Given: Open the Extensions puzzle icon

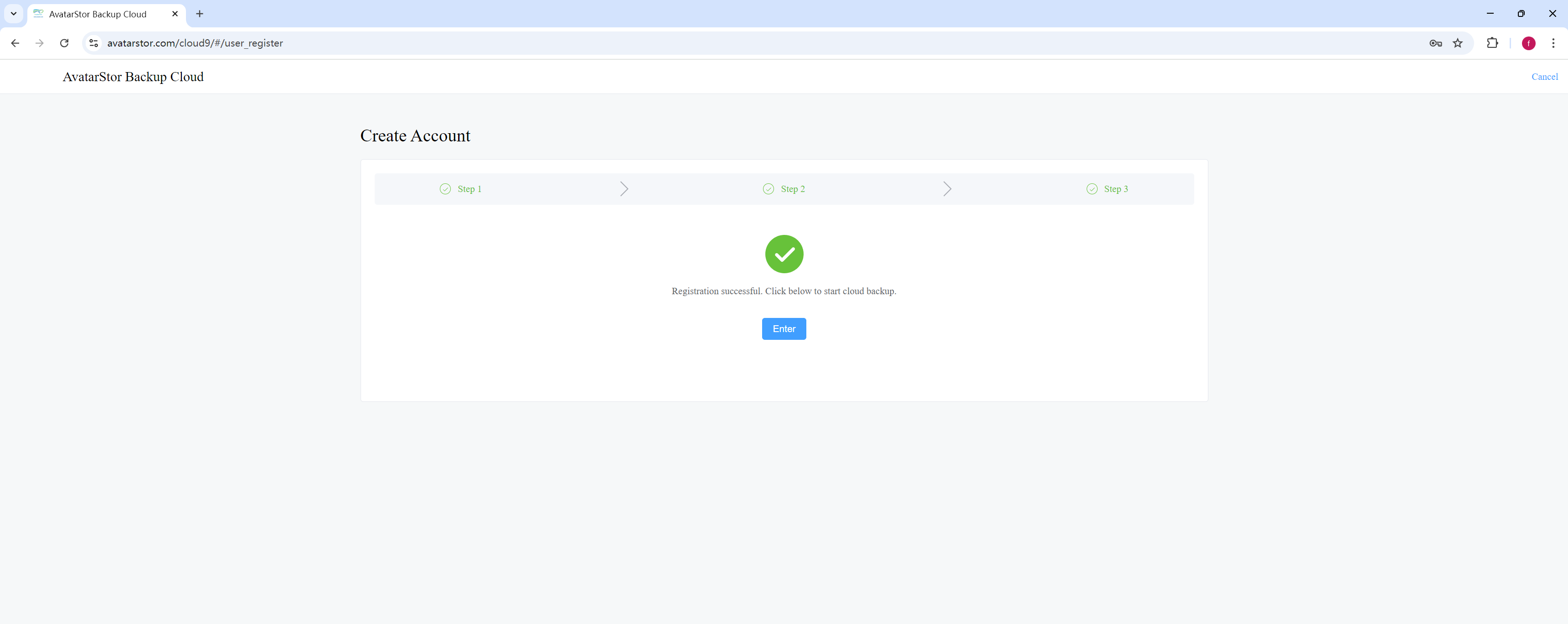Looking at the screenshot, I should pyautogui.click(x=1492, y=43).
